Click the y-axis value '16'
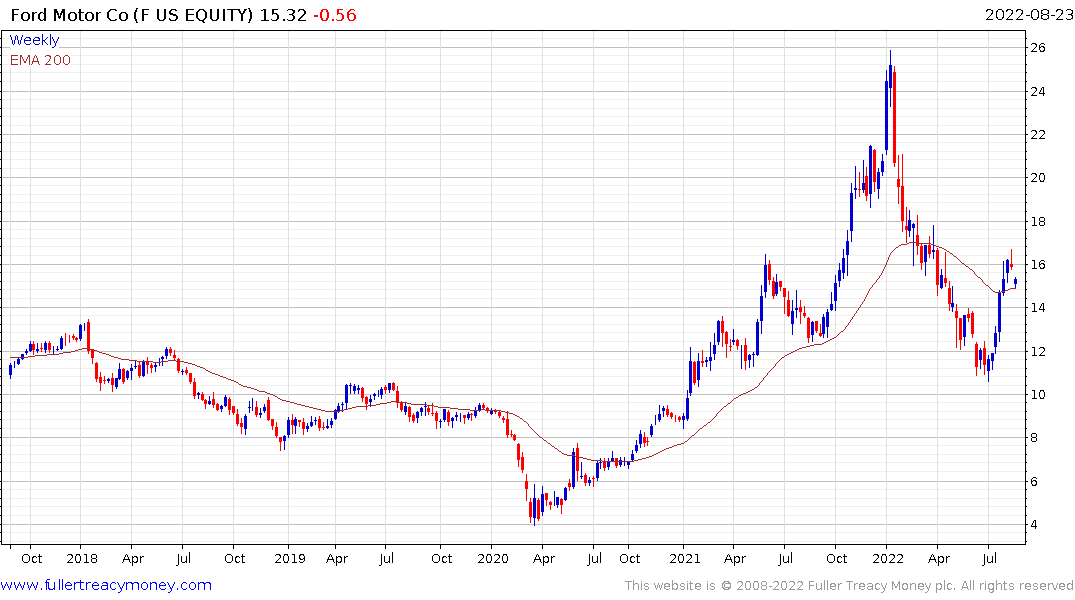Screen dimensions: 1075x600 point(1038,265)
